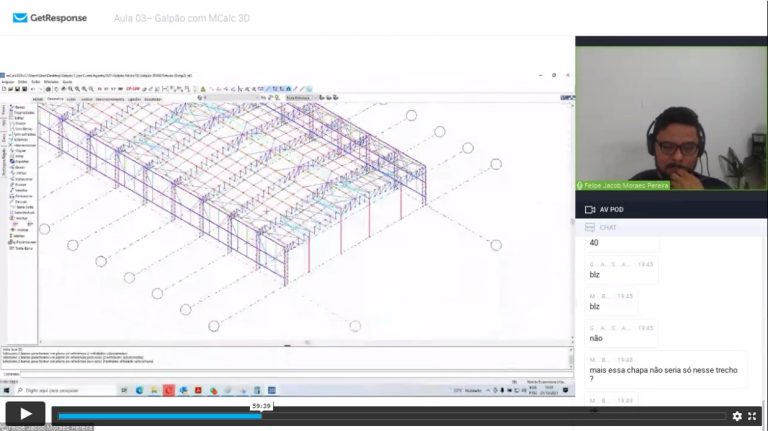Click the CHAT panel header

671,227
